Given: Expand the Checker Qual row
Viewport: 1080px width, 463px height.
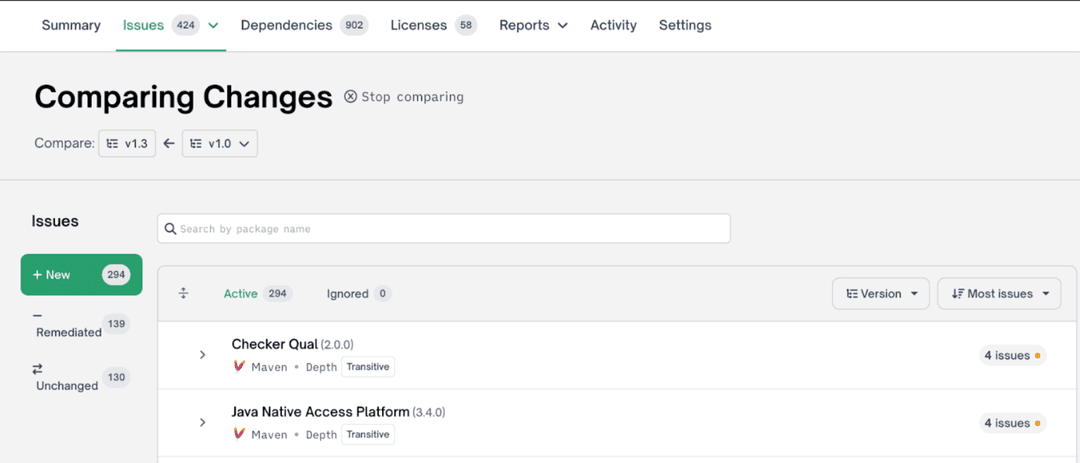Looking at the screenshot, I should click(x=202, y=355).
